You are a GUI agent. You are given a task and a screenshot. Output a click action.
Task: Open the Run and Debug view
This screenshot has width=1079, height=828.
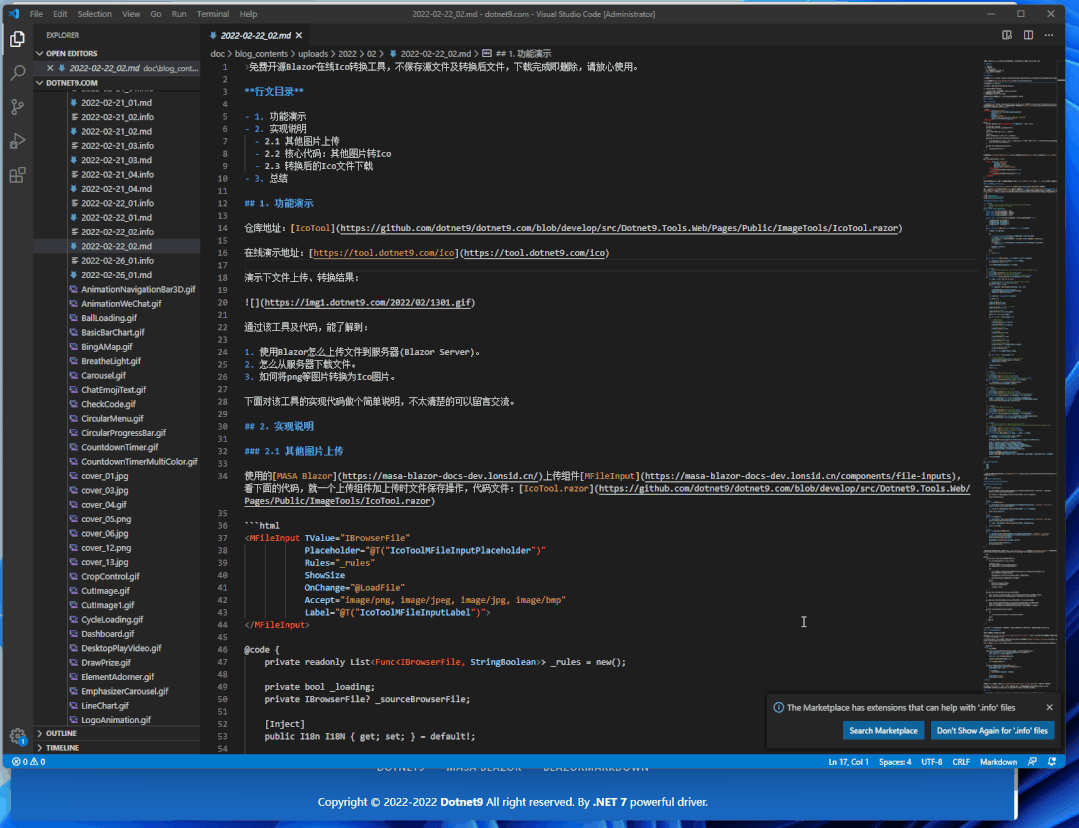[18, 141]
